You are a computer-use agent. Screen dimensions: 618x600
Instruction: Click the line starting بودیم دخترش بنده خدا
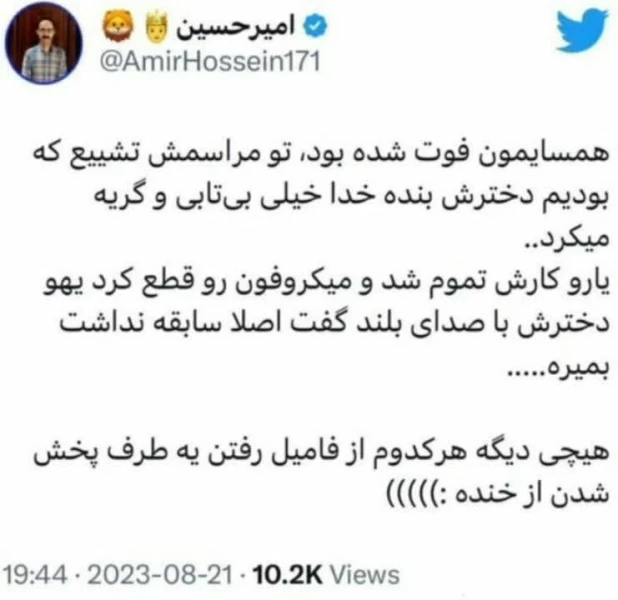[352, 197]
